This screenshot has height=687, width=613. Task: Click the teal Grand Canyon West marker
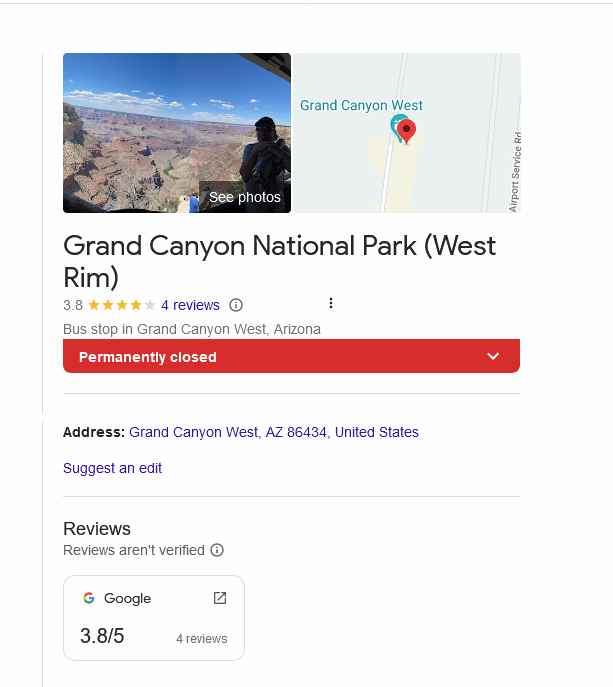pos(397,126)
